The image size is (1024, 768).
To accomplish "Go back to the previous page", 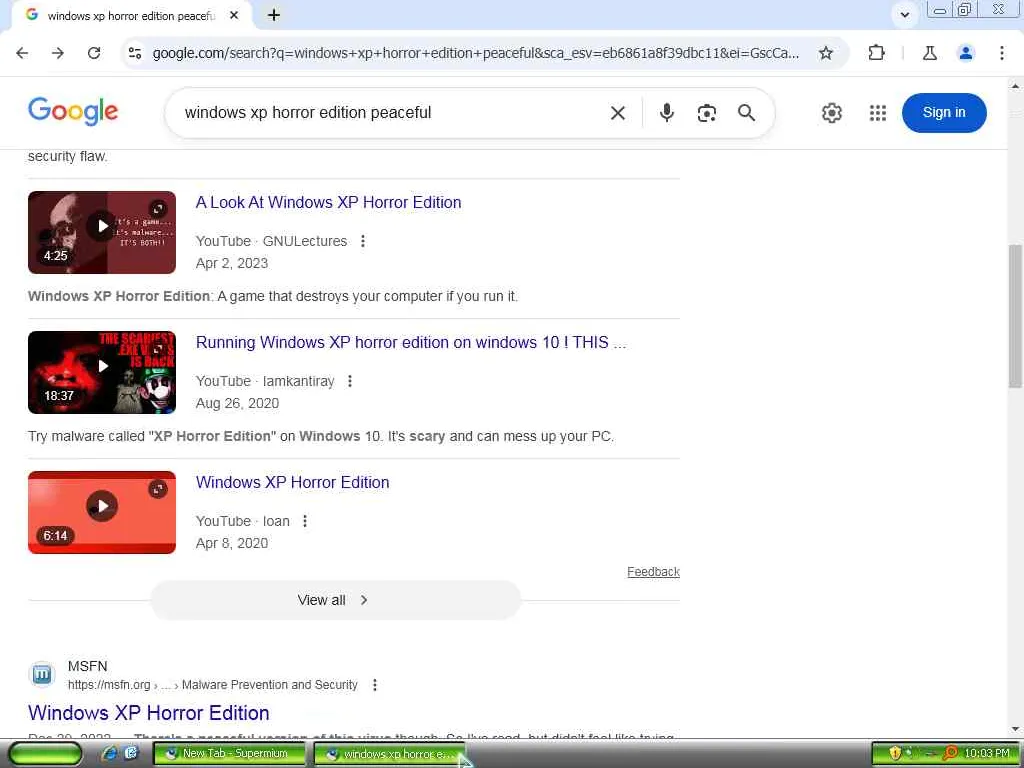I will [22, 53].
